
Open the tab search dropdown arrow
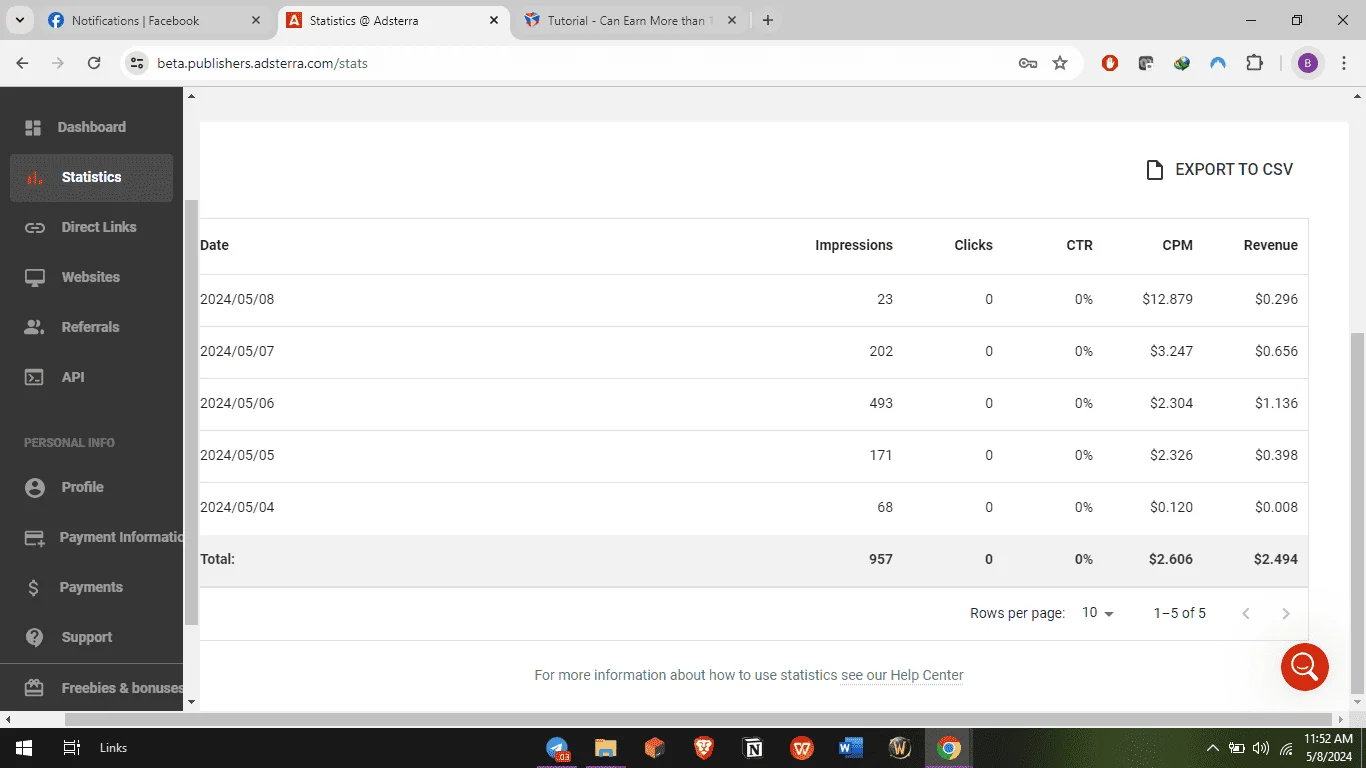[x=19, y=20]
